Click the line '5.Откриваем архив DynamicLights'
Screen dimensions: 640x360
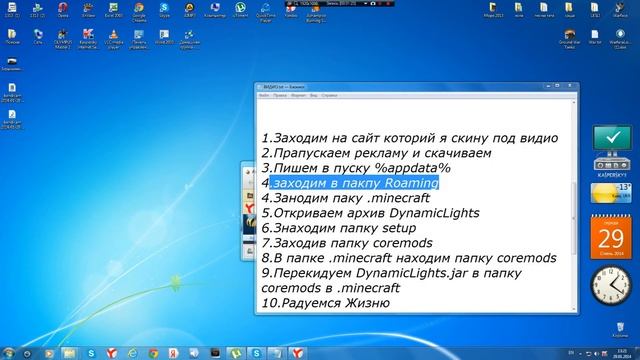(x=370, y=213)
